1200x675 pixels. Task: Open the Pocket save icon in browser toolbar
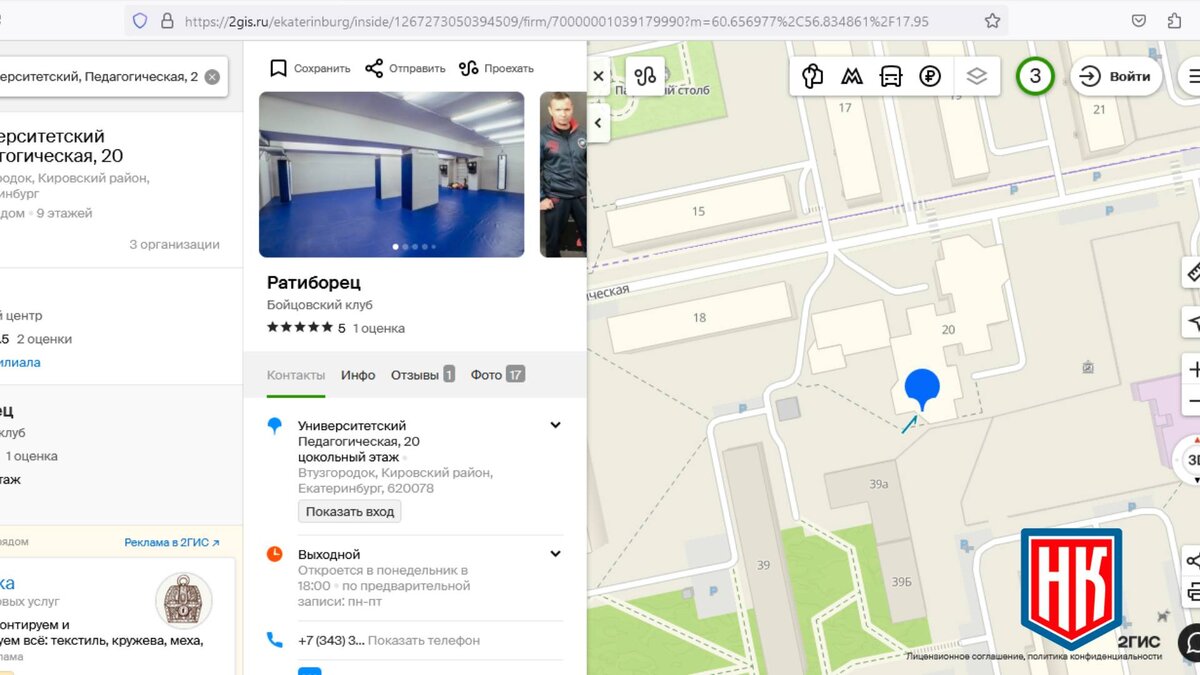tap(1139, 20)
